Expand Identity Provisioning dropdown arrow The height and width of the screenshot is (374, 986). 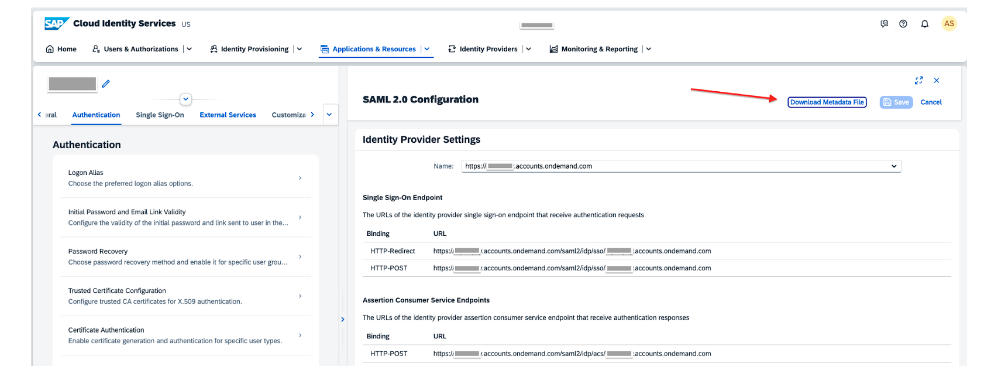(x=299, y=49)
